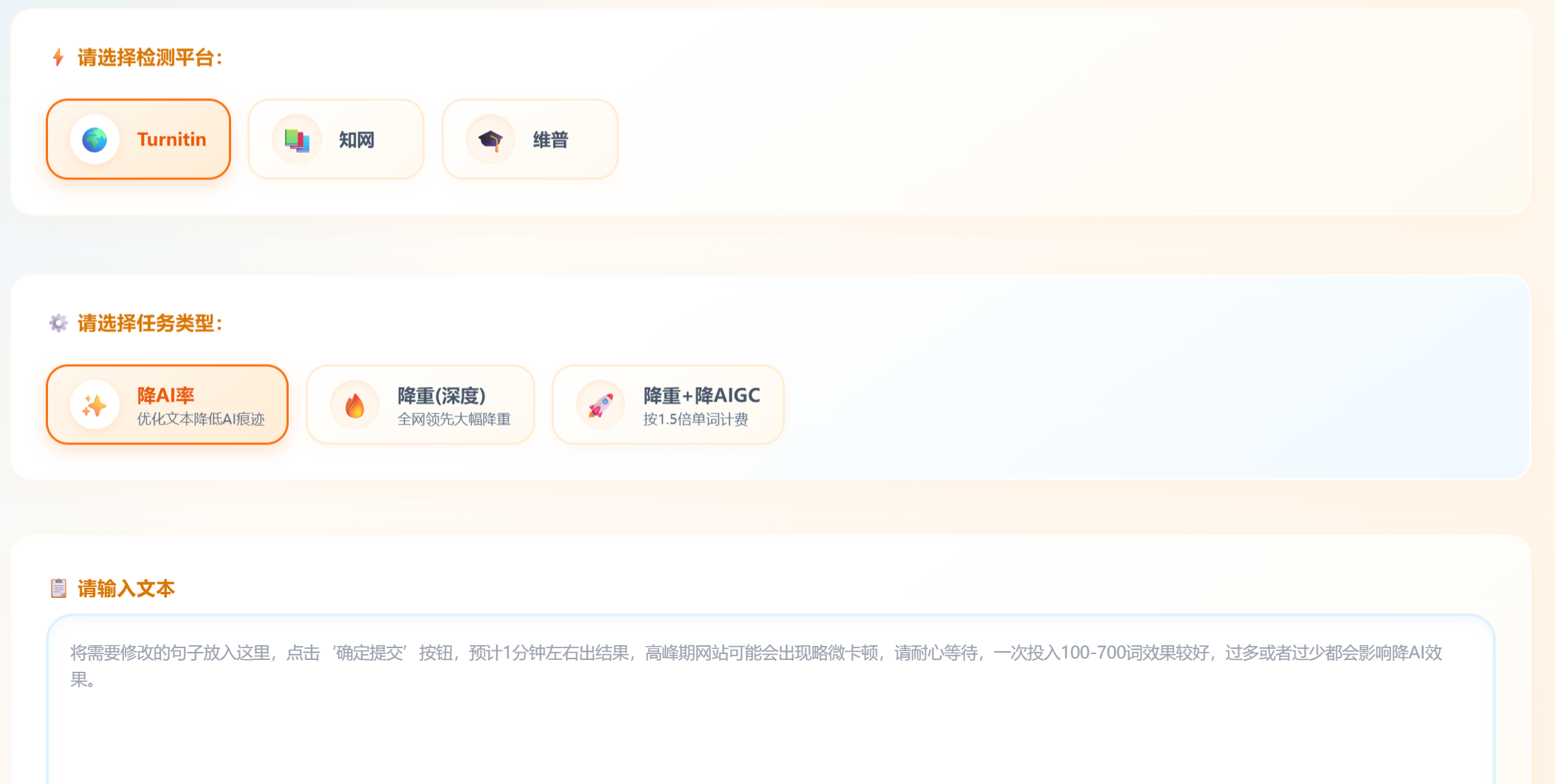Click the 请选择任务类型 heading
Viewport: 1555px width, 784px height.
click(150, 323)
